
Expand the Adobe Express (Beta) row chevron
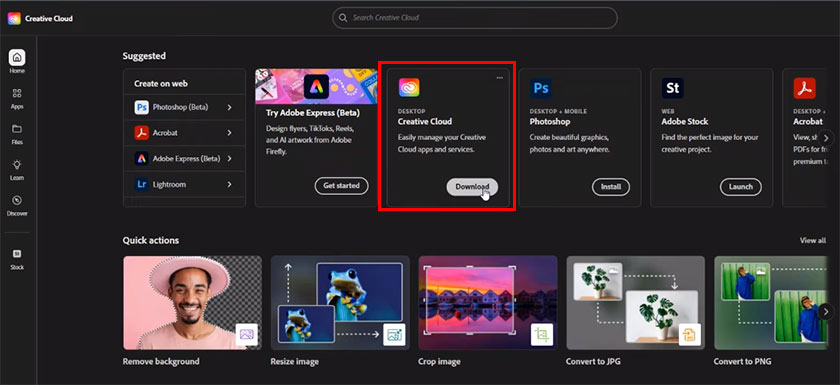pos(229,158)
